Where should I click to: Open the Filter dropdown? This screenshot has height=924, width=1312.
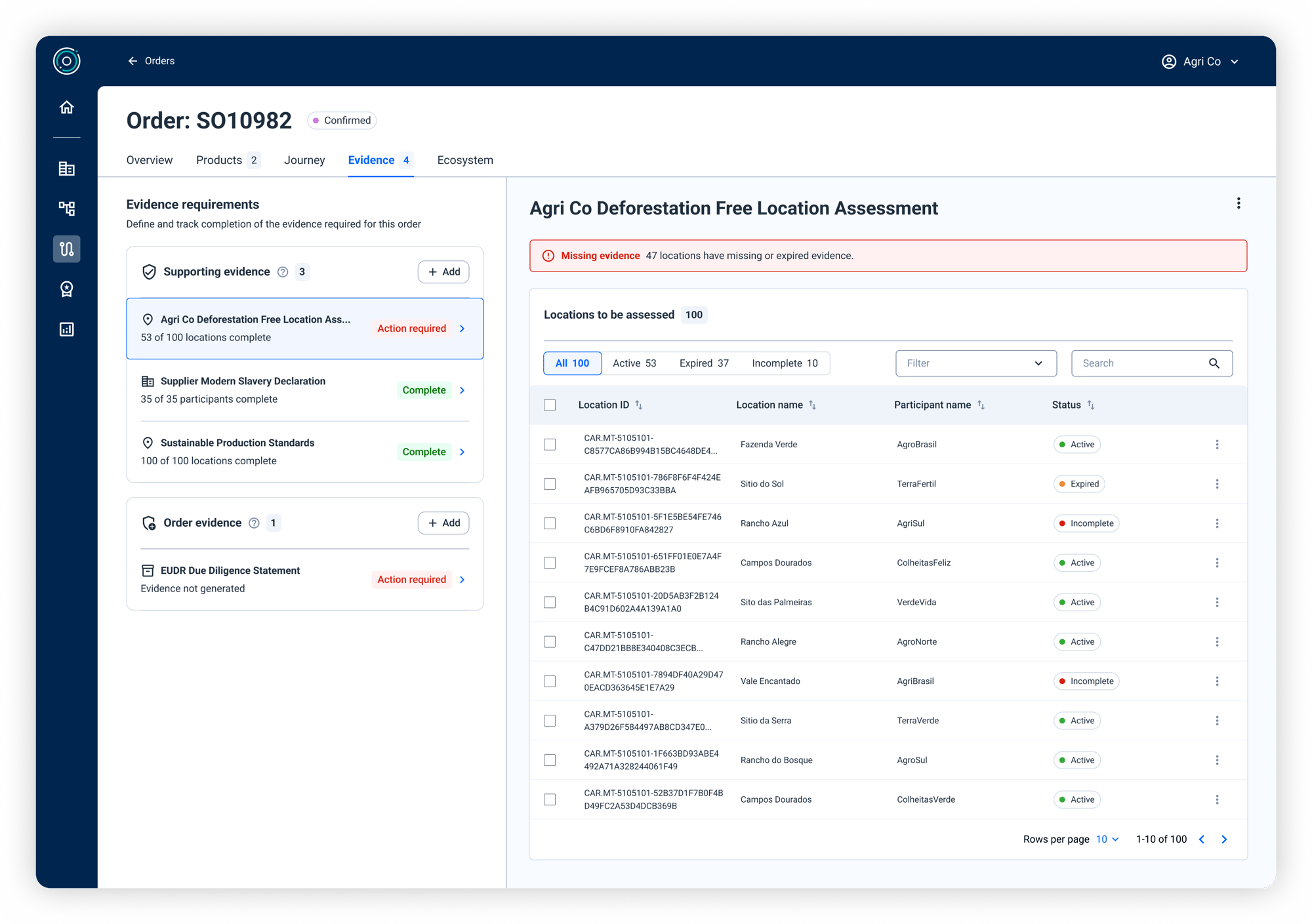click(975, 363)
